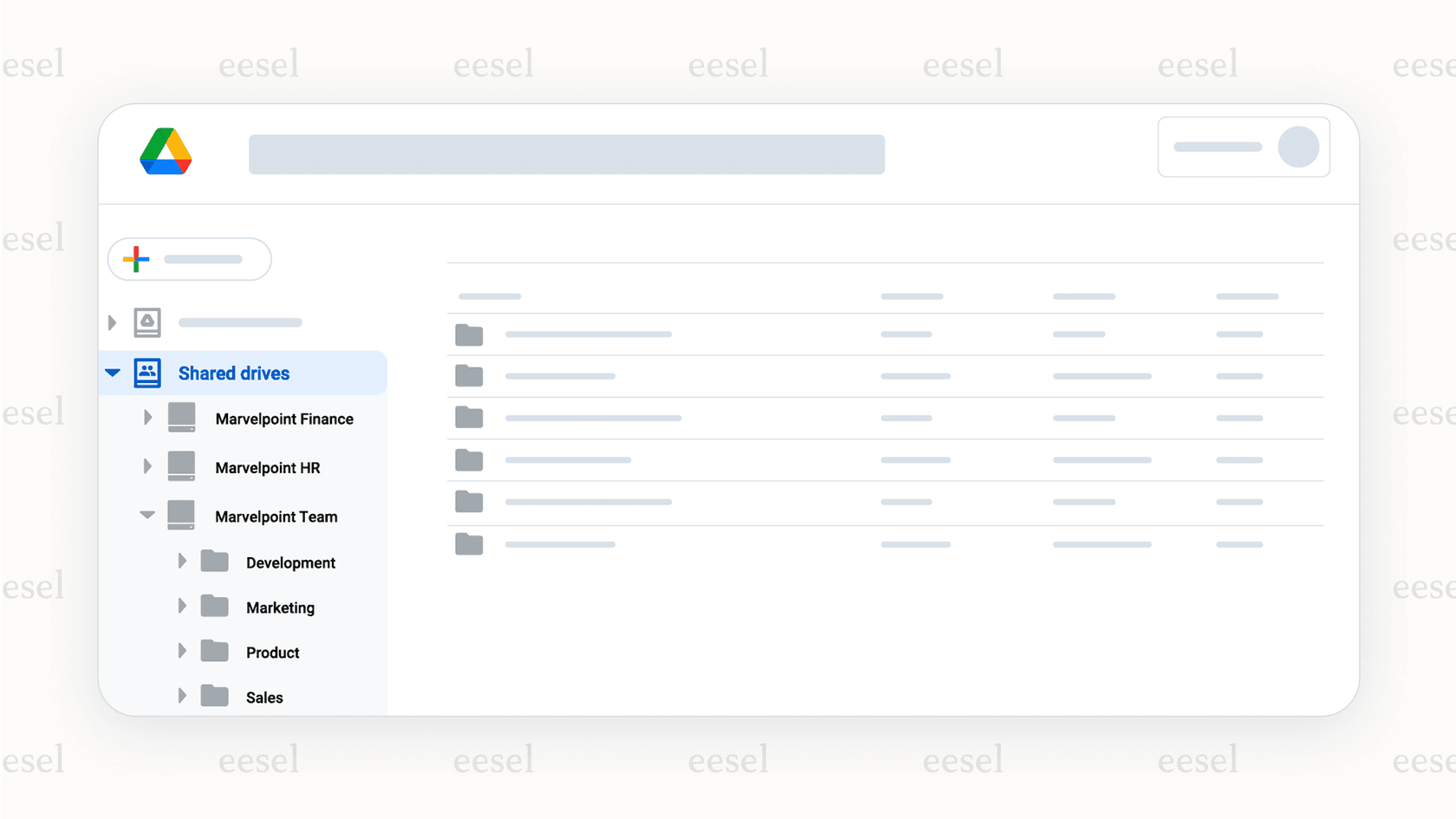Click the My Drive icon in sidebar
Image resolution: width=1456 pixels, height=819 pixels.
[x=147, y=322]
